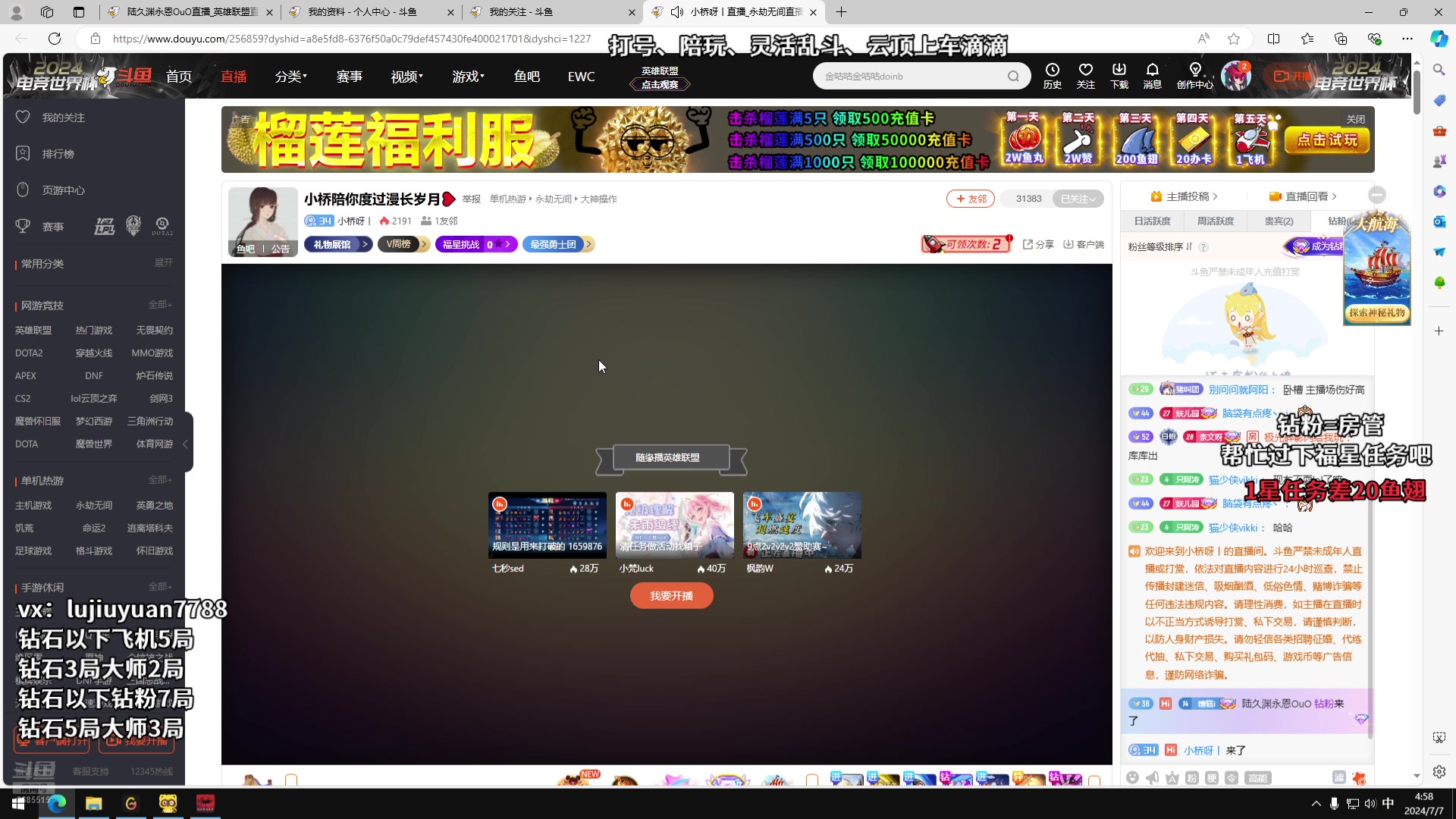Open the 视频 dropdown in top navigation
This screenshot has width=1456, height=819.
click(x=406, y=77)
